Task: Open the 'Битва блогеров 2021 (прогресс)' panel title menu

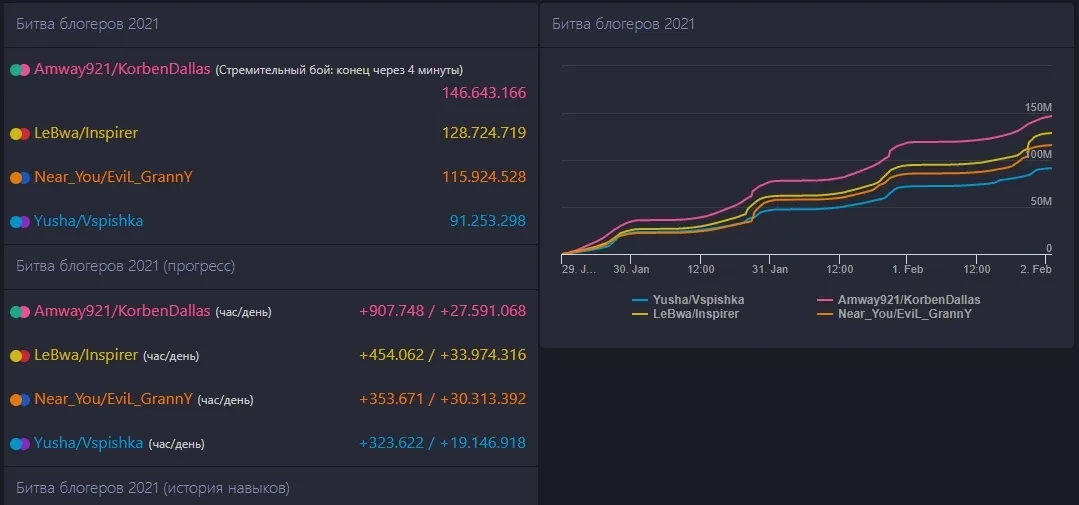Action: 126,266
